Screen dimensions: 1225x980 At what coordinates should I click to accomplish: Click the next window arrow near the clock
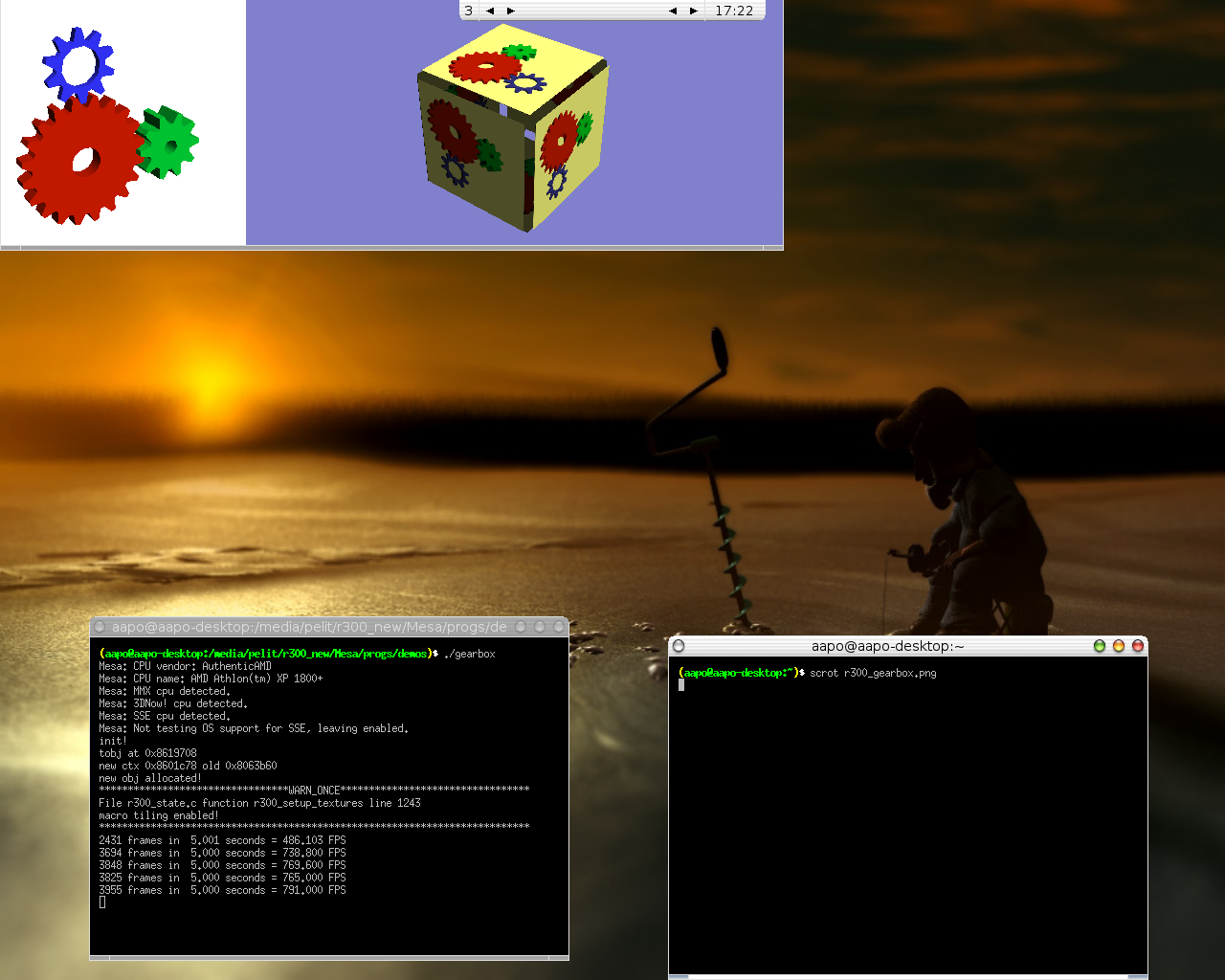point(693,11)
